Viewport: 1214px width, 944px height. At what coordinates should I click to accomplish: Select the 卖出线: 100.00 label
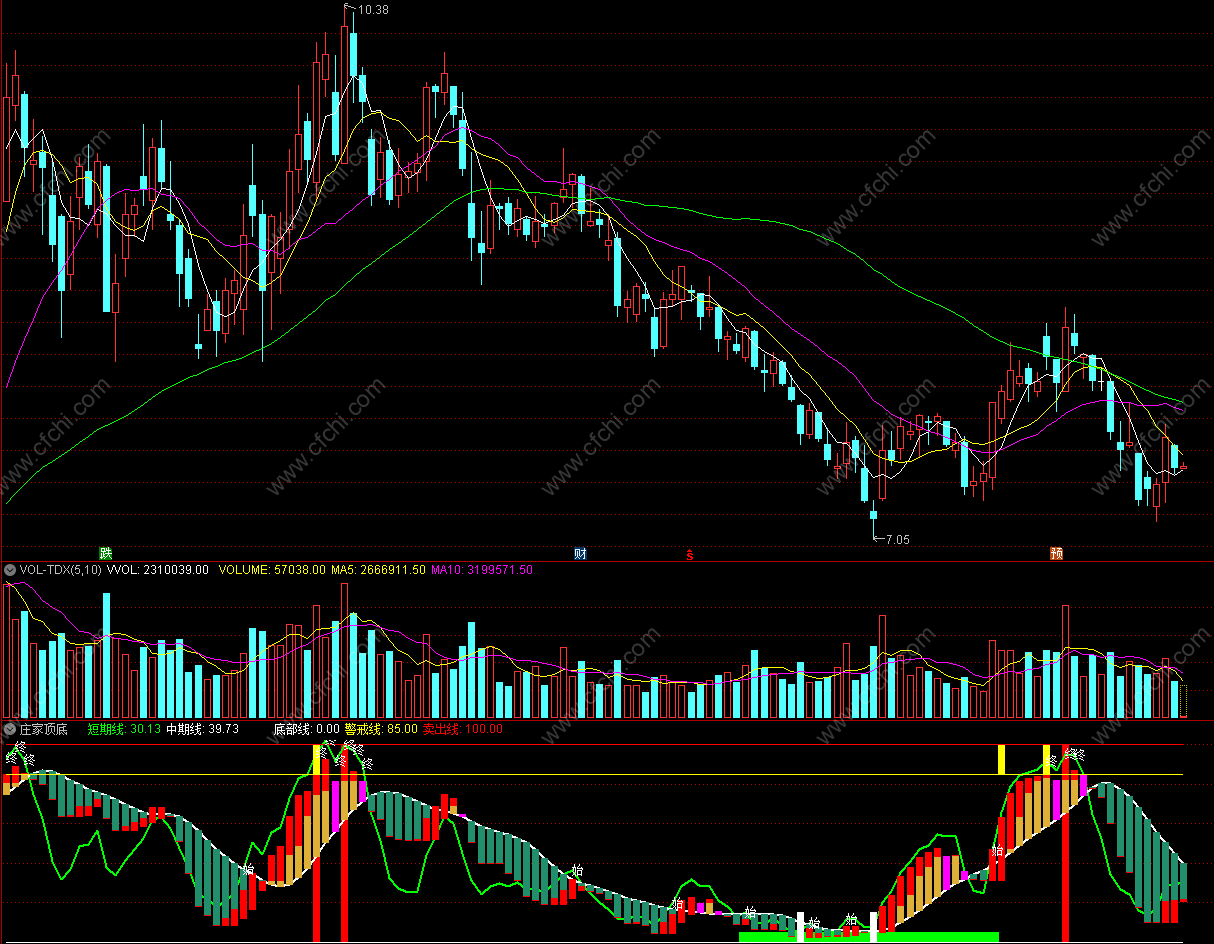[x=462, y=729]
